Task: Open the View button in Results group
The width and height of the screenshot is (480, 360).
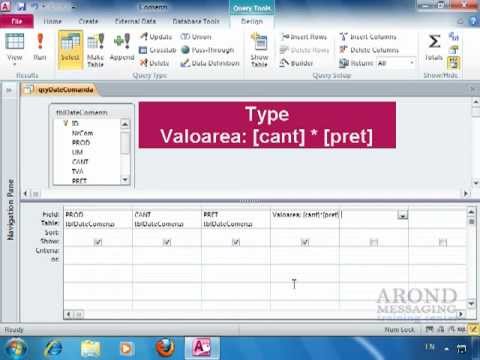Action: 15,48
